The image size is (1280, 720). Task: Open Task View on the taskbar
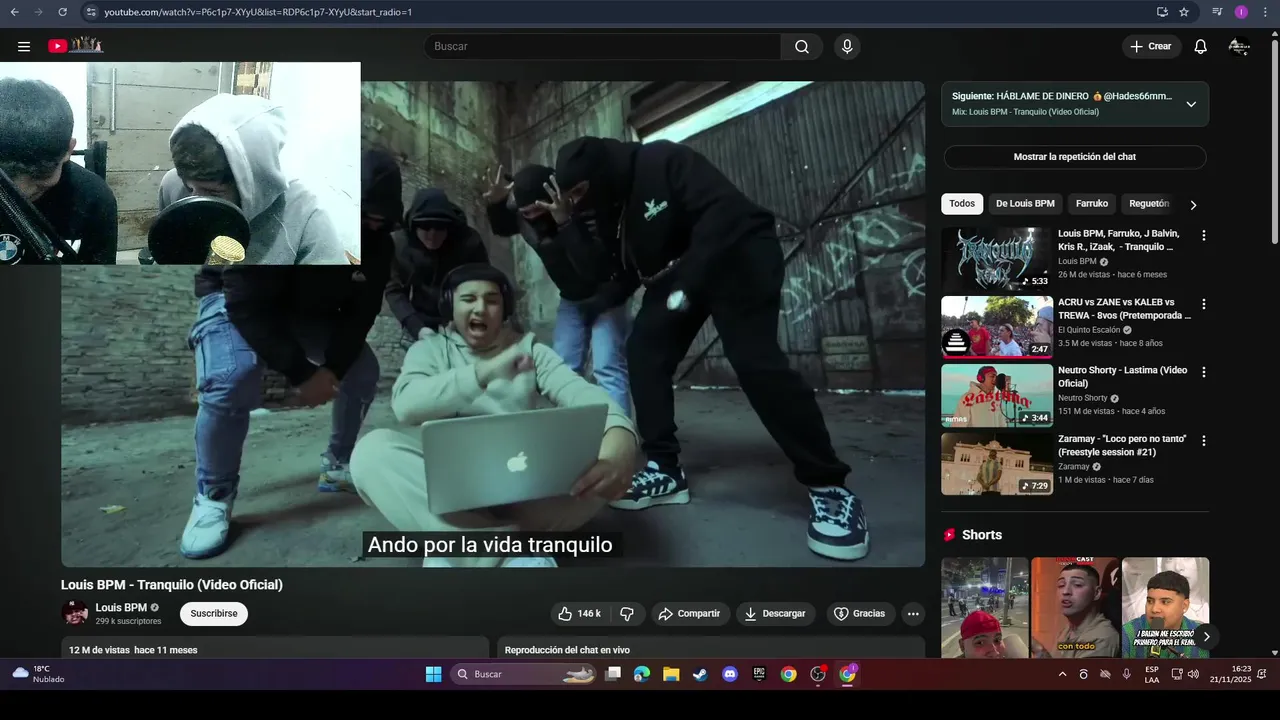[x=613, y=674]
